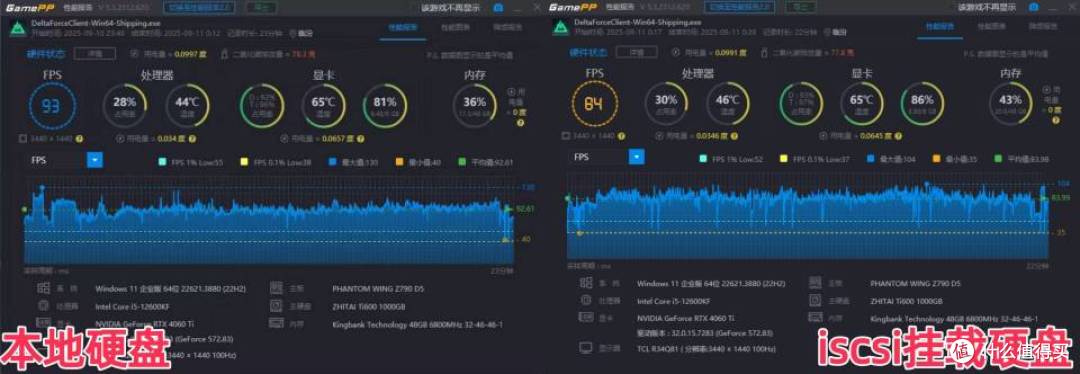The height and width of the screenshot is (374, 1080).
Task: Click Windows system icon in left window hardware list
Action: click(x=43, y=288)
